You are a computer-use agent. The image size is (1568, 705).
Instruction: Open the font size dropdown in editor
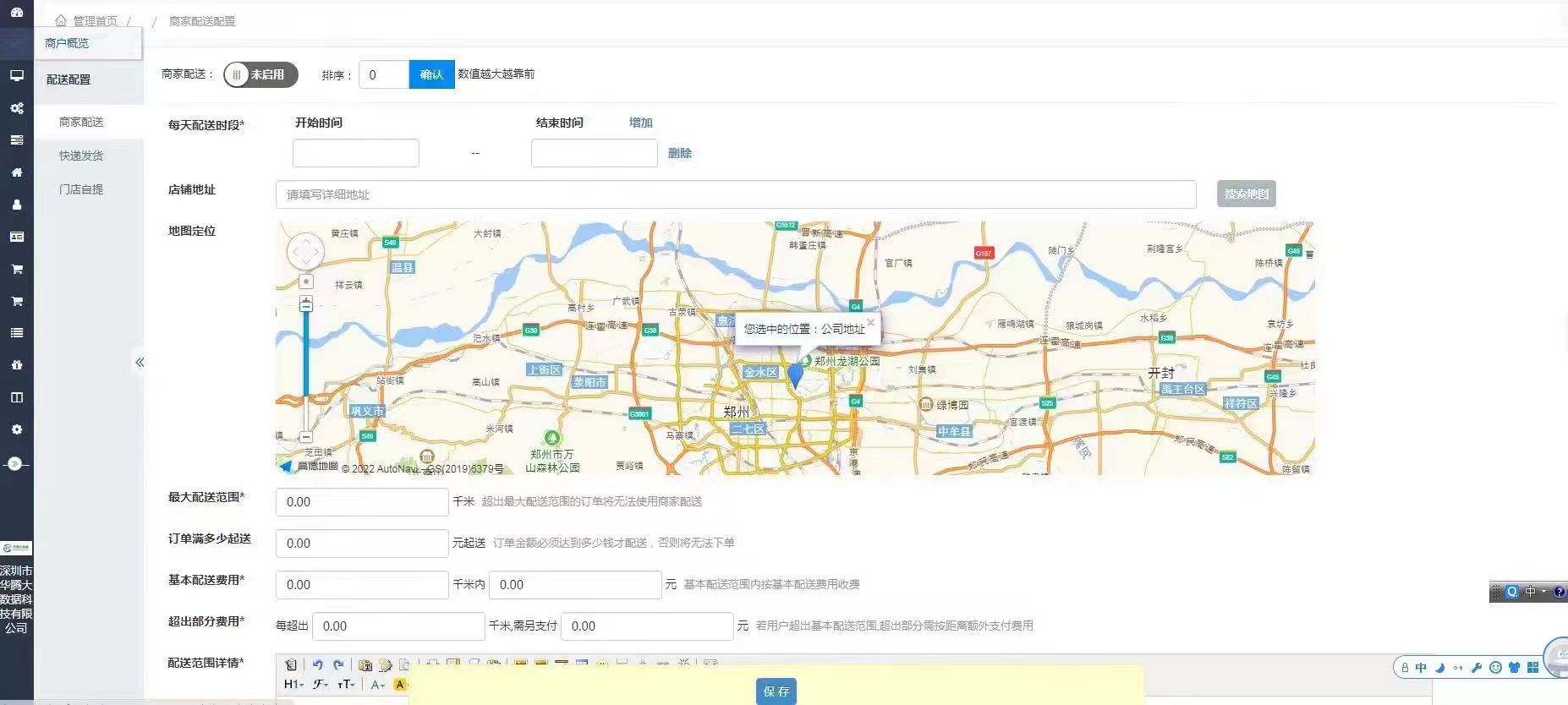[347, 685]
